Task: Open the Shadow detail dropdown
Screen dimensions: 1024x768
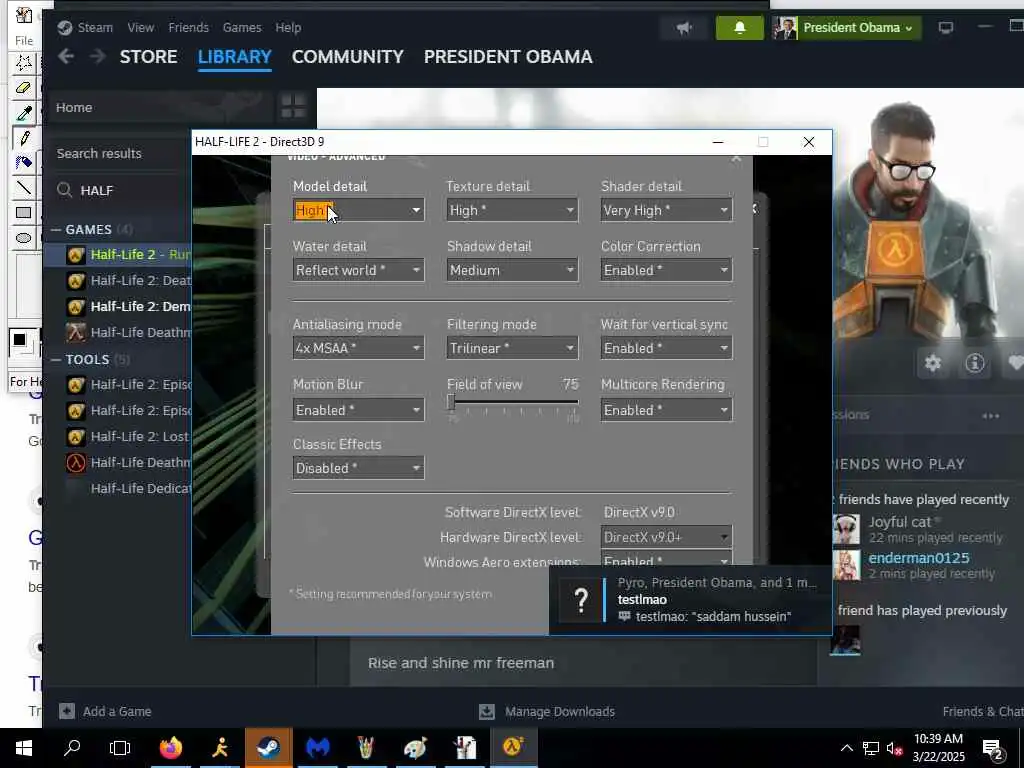Action: 512,270
